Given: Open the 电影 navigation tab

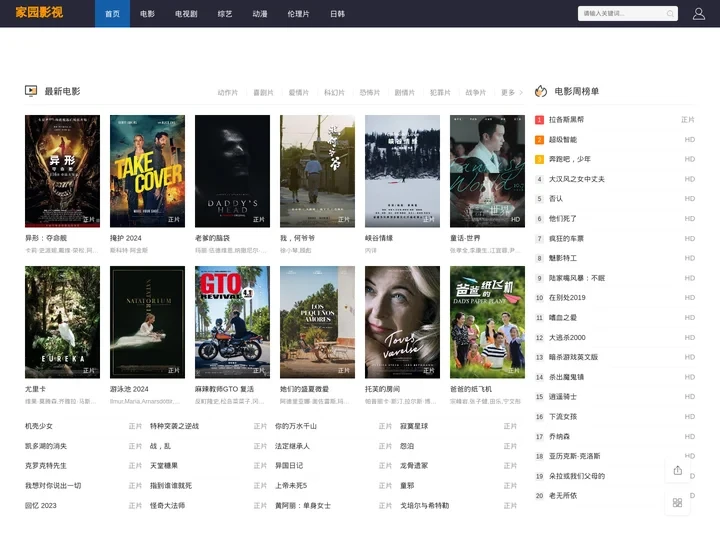Looking at the screenshot, I should (x=147, y=14).
